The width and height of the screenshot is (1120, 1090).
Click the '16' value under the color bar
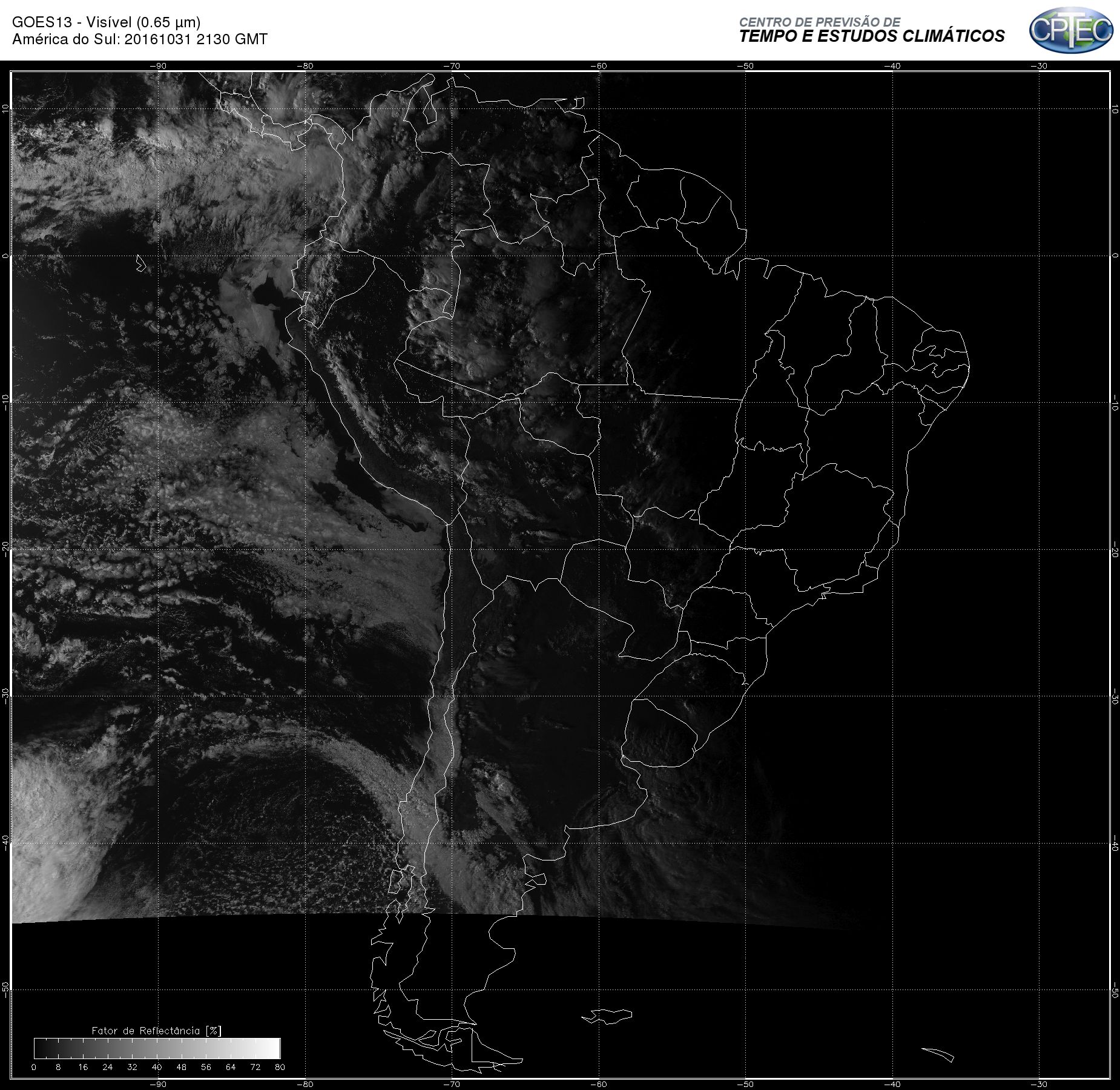[x=83, y=1067]
